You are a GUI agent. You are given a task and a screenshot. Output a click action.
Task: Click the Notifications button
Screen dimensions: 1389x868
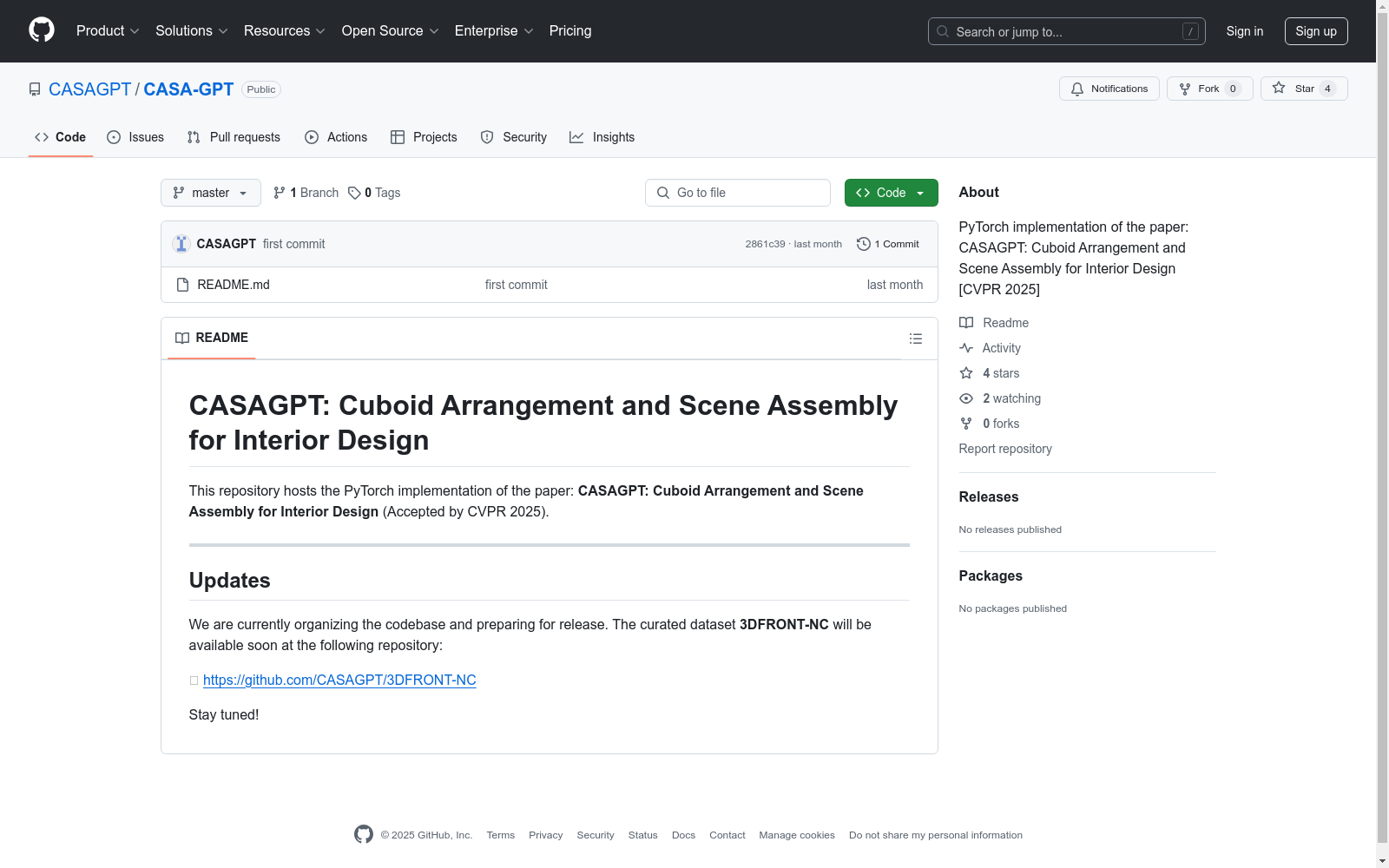pos(1109,89)
